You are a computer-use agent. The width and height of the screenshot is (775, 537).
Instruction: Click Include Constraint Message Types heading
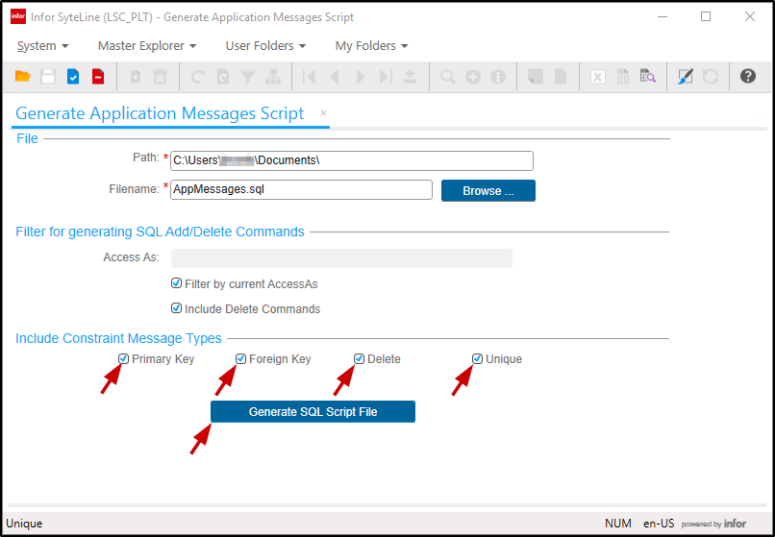(x=119, y=339)
